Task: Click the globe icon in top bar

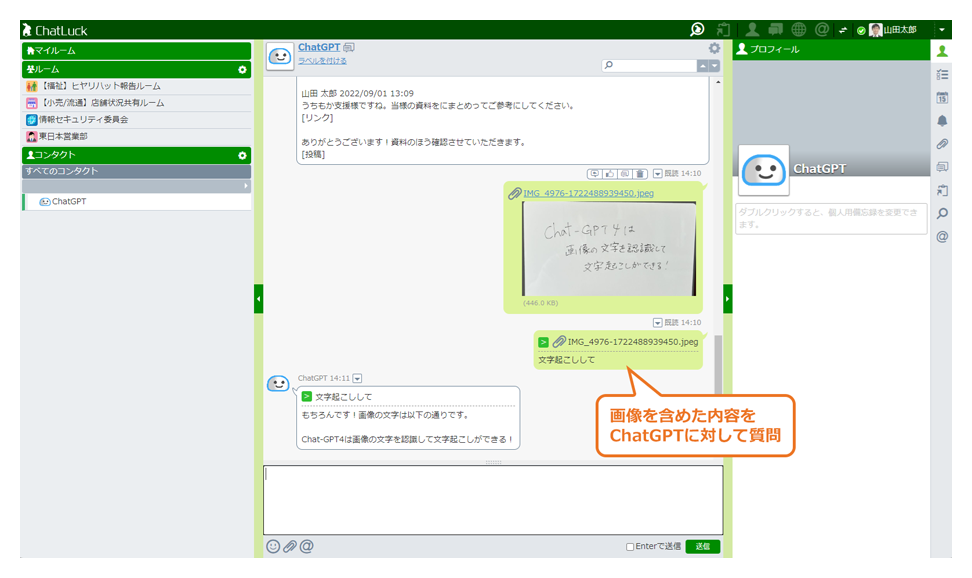Action: [x=799, y=29]
